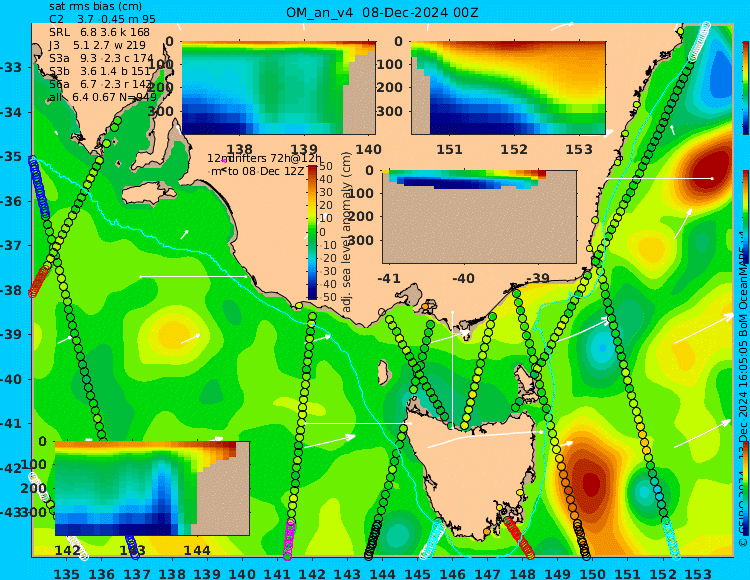Click the -35 latitude axis label
Image resolution: width=750 pixels, height=580 pixels.
click(11, 157)
